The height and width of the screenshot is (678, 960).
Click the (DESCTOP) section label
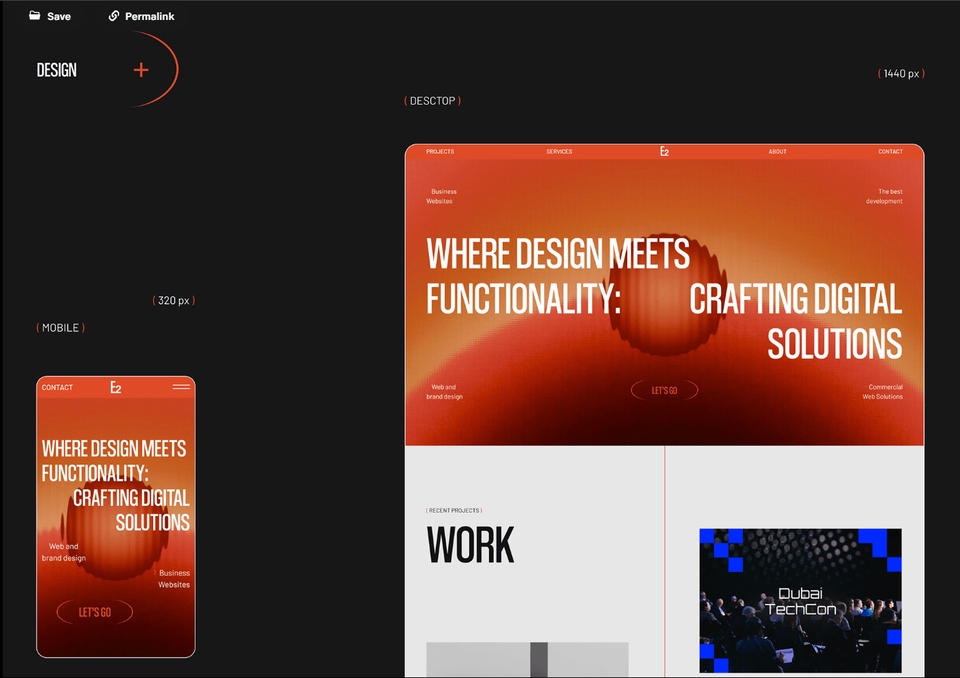(432, 100)
